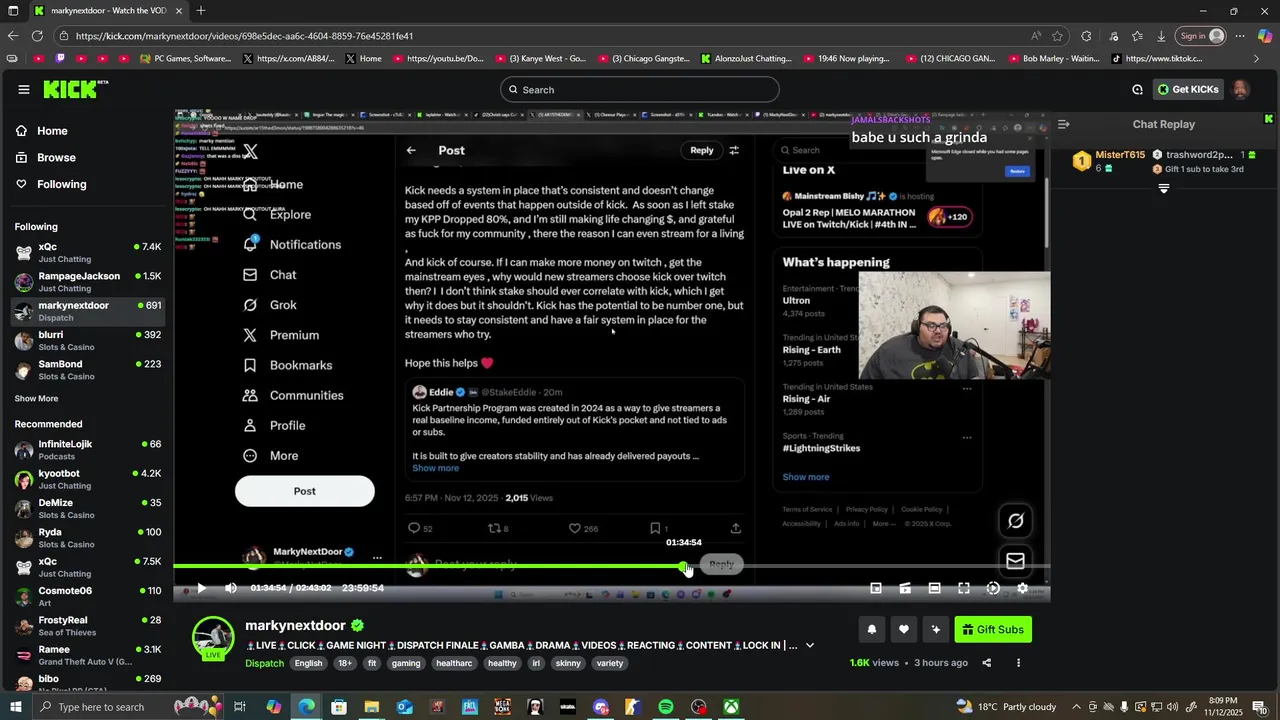Open Cosmote06 recommended channel
Screen dimensions: 1280x720
pyautogui.click(x=88, y=597)
